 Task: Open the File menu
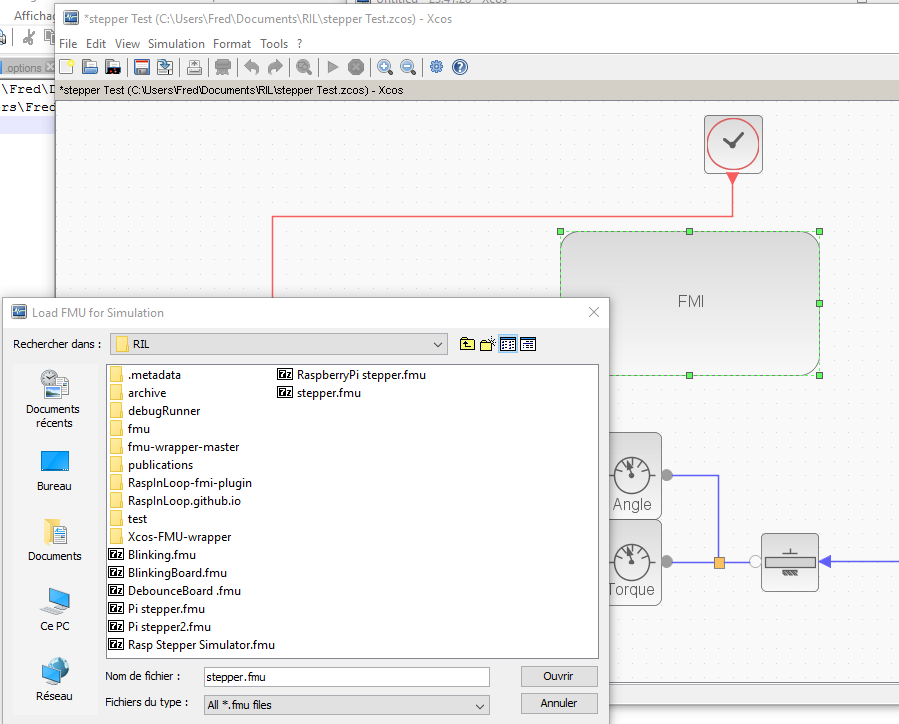(x=68, y=44)
